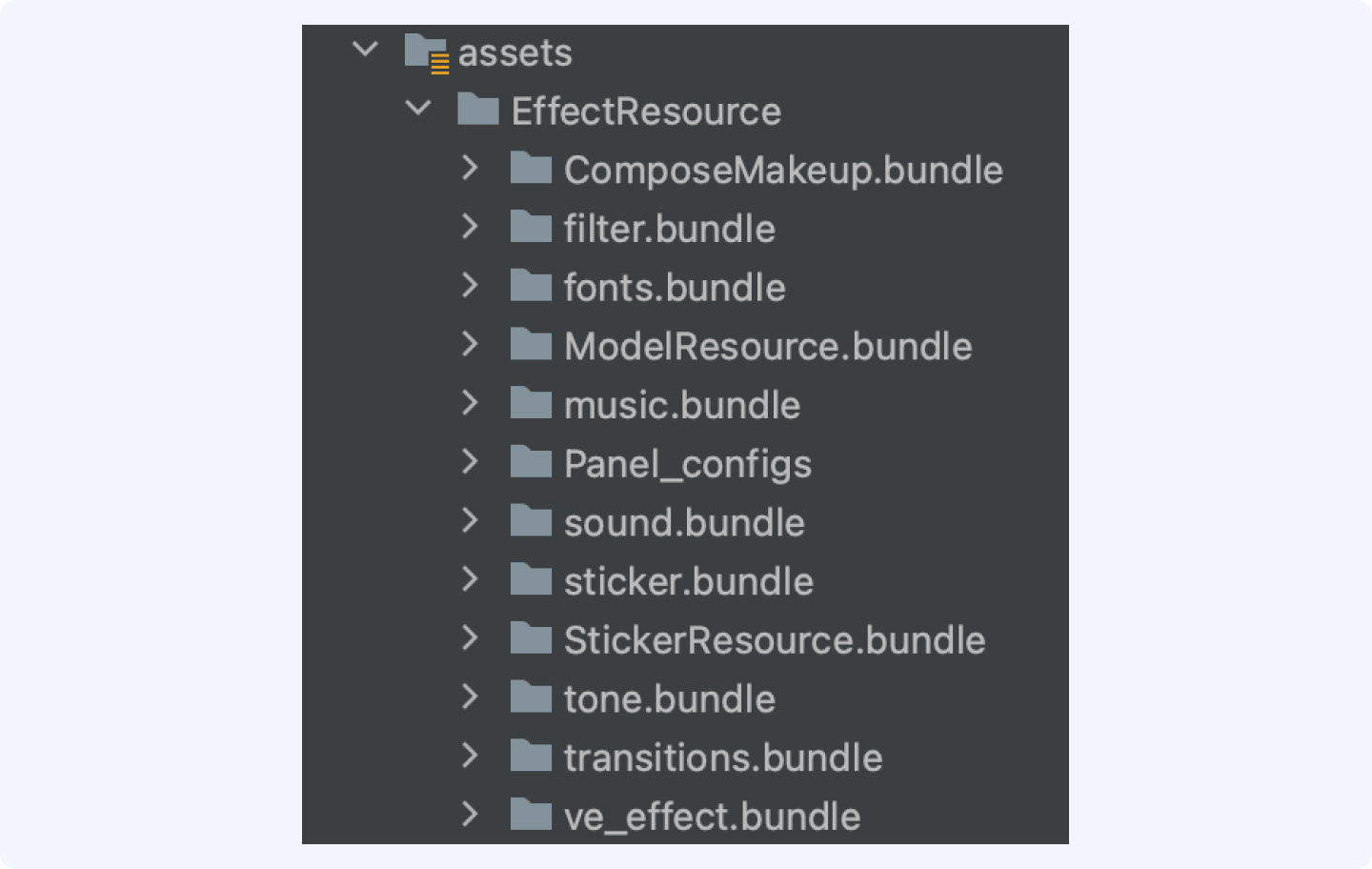Collapse the EffectResource folder chevron
The width and height of the screenshot is (1372, 869).
pos(418,108)
